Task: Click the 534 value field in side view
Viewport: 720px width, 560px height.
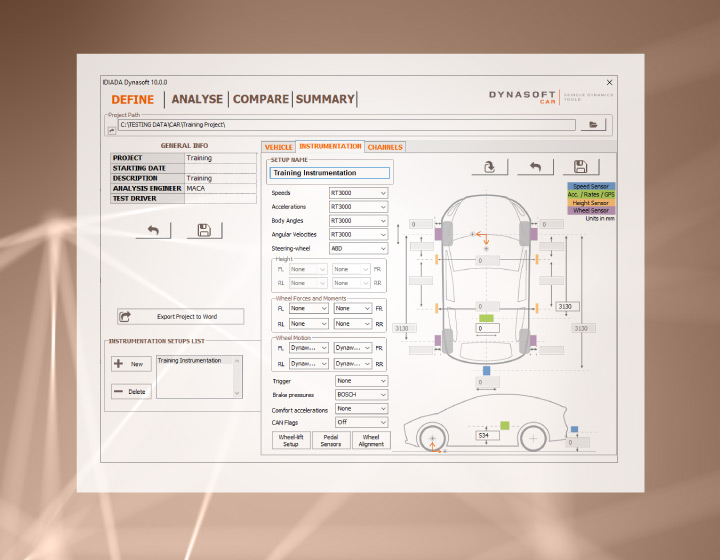Action: click(487, 435)
